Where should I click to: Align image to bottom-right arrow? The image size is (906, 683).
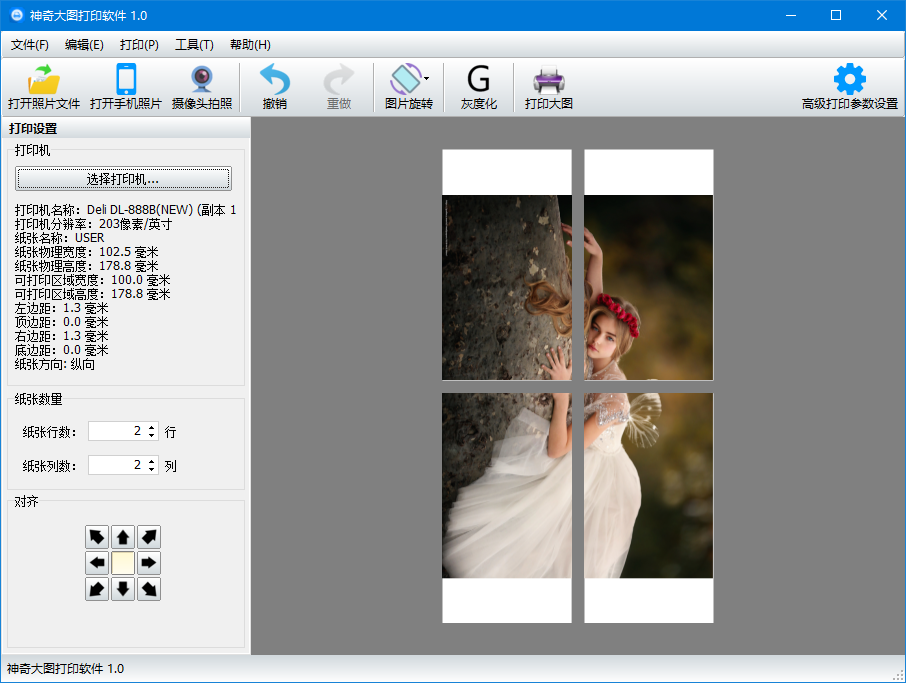pos(149,589)
